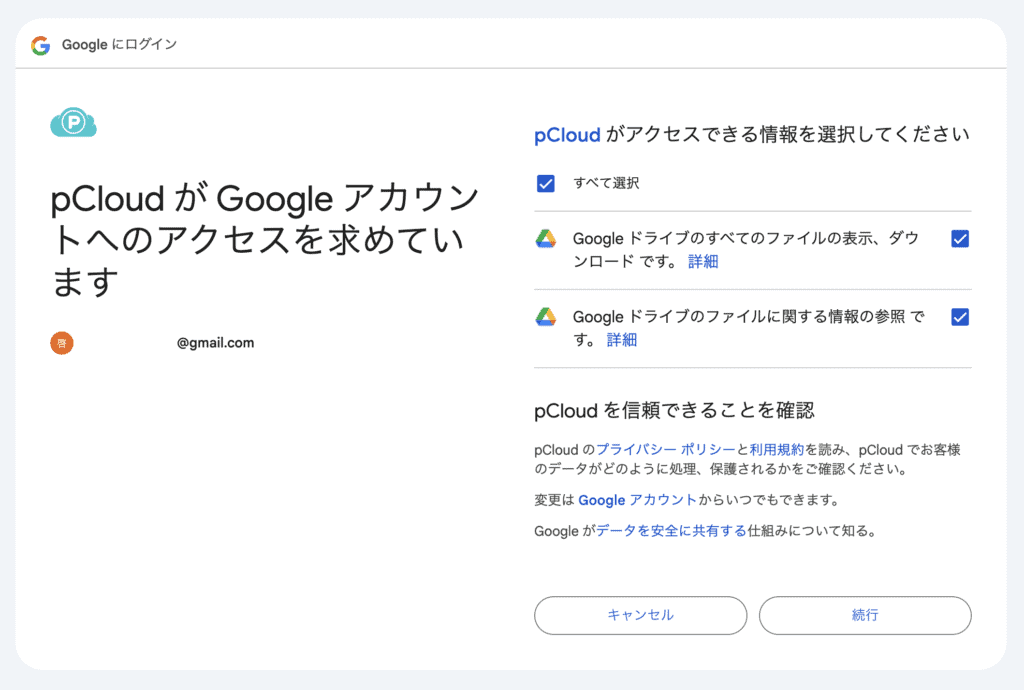
Task: Click the すべて選択 label text
Action: tap(606, 183)
